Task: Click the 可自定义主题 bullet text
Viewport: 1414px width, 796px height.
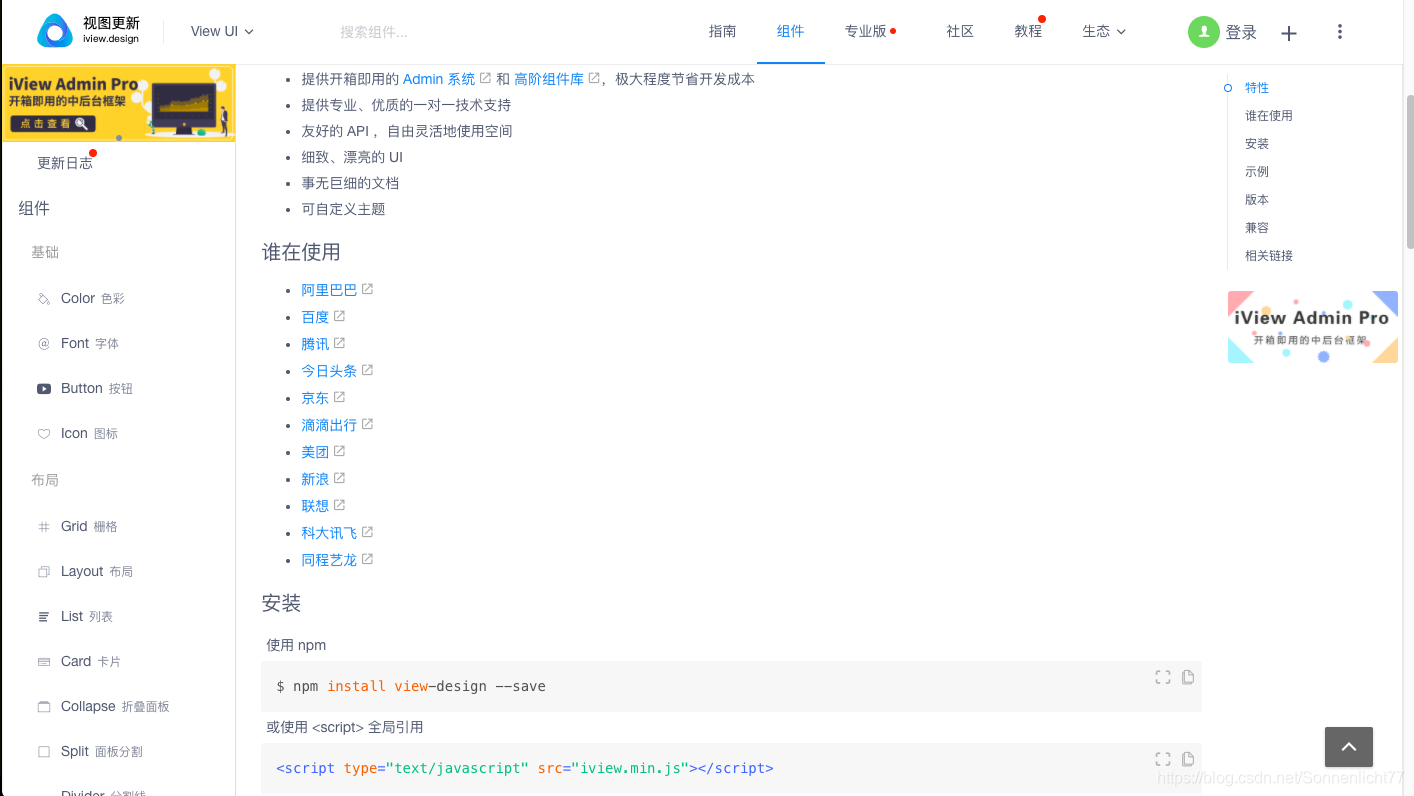Action: coord(343,209)
